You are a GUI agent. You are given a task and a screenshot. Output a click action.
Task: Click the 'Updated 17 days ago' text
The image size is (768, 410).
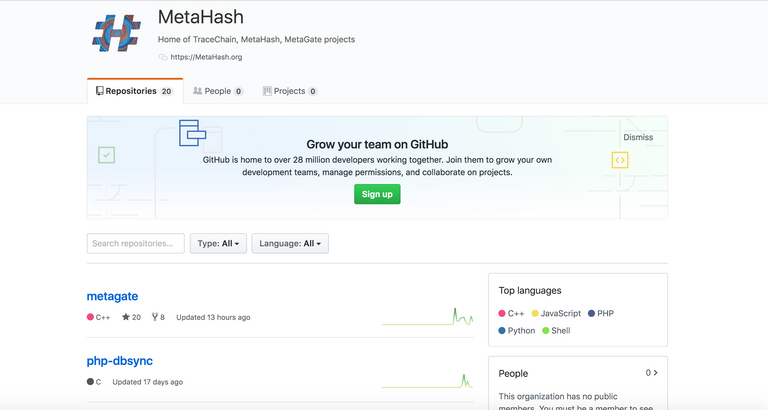[x=147, y=382]
